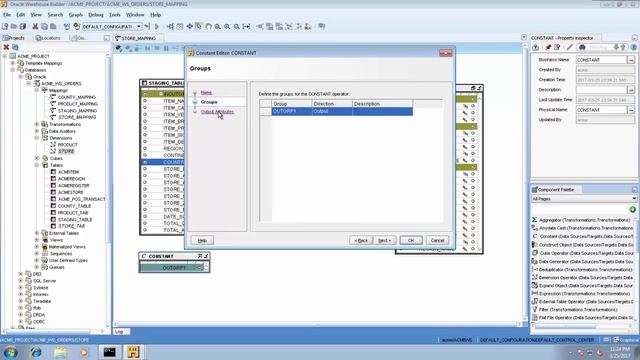Click the Aggregator item in Component Palette
This screenshot has height=360, width=640.
coord(584,220)
